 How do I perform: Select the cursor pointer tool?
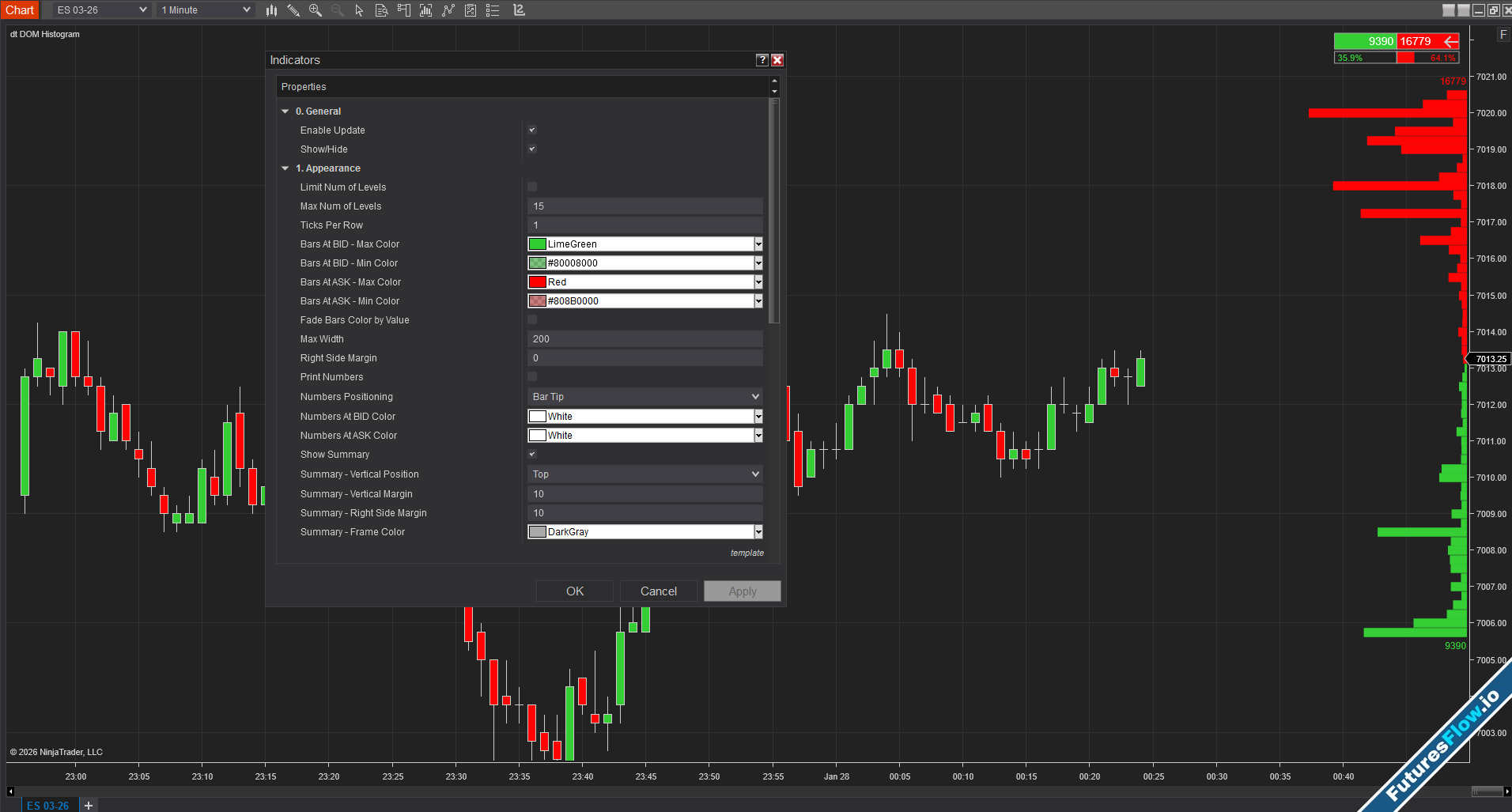(359, 10)
